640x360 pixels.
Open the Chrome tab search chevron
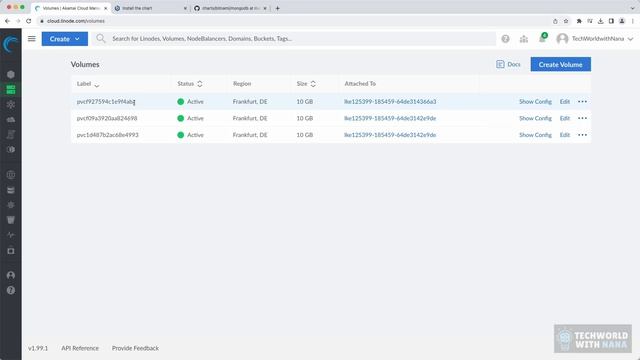[632, 8]
